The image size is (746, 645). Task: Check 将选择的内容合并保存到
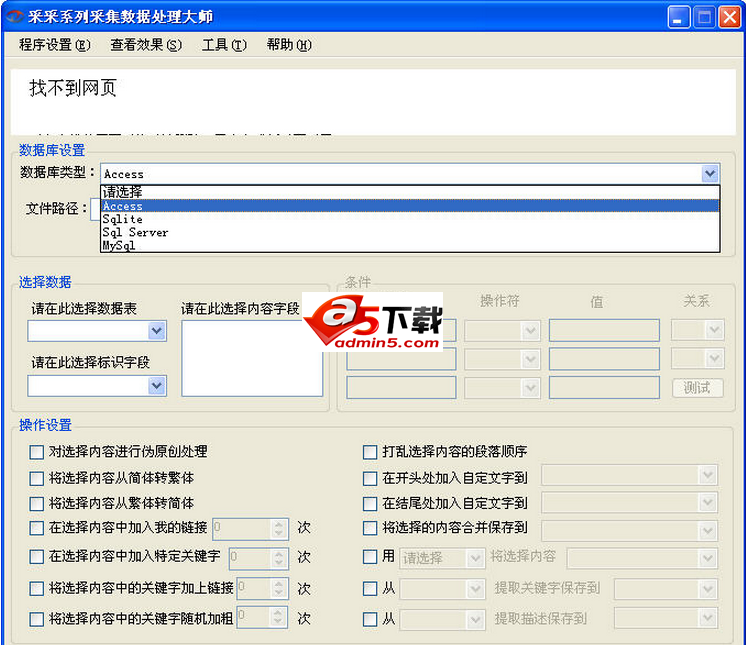[370, 528]
